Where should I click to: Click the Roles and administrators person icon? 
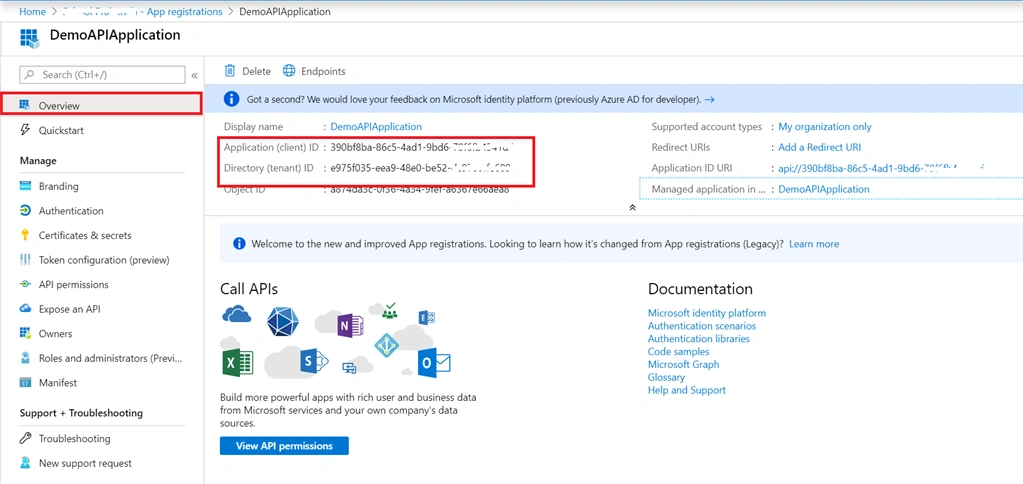tap(25, 358)
